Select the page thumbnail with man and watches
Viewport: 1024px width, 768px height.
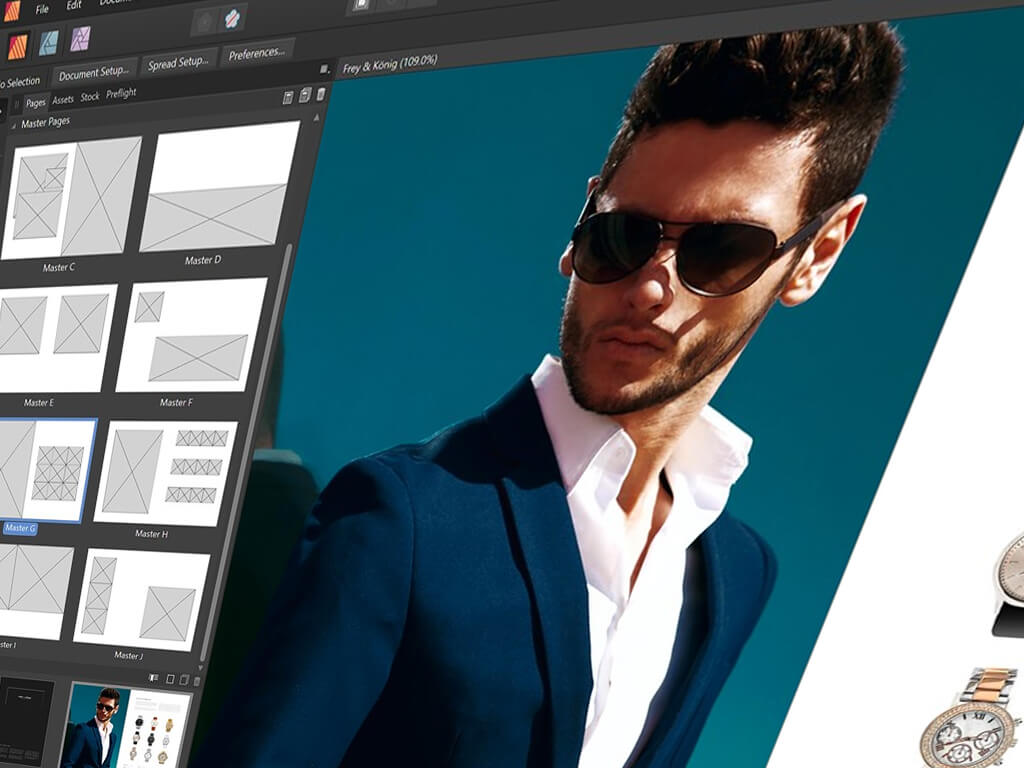126,726
